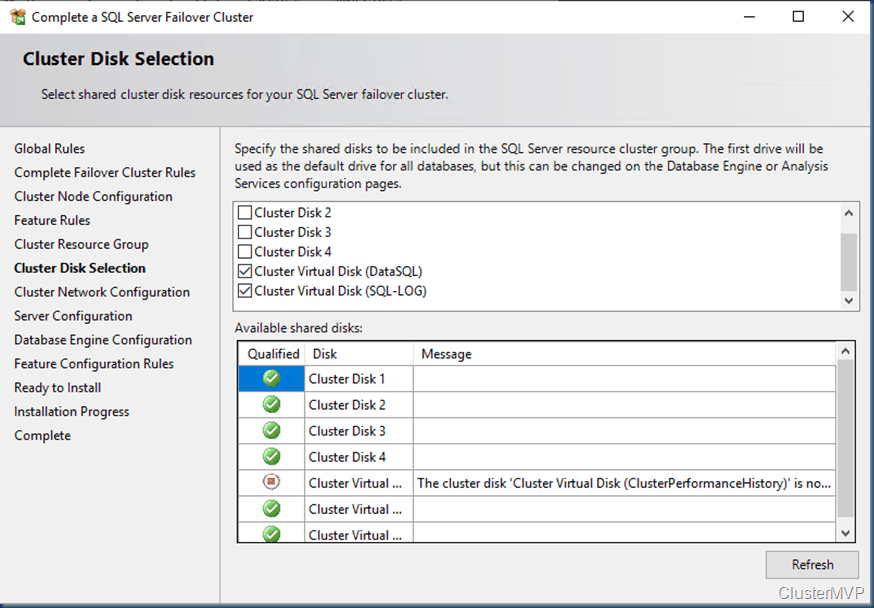Select Database Engine Configuration step
Image resolution: width=874 pixels, height=608 pixels.
[103, 340]
